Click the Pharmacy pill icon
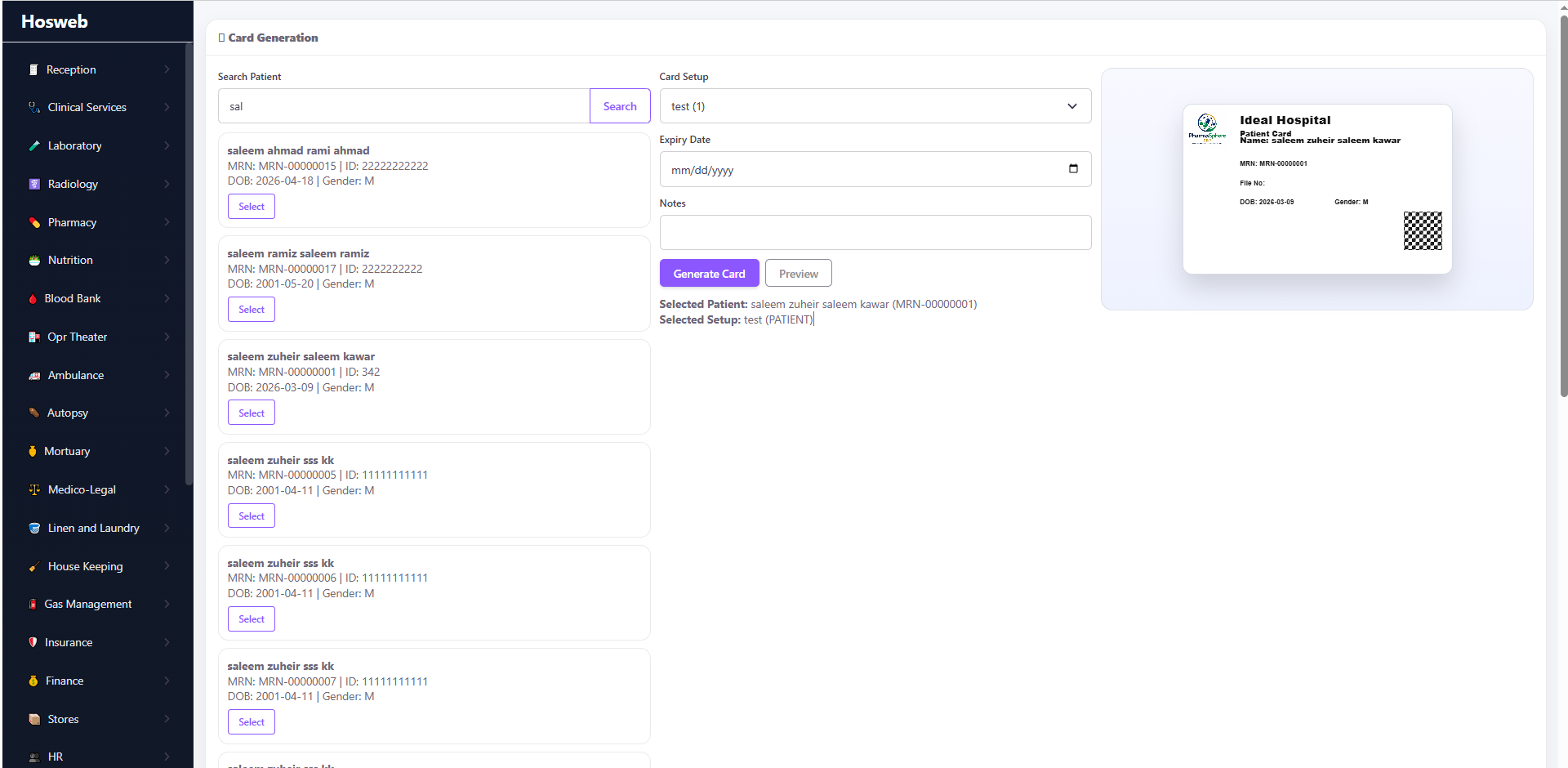 coord(34,222)
